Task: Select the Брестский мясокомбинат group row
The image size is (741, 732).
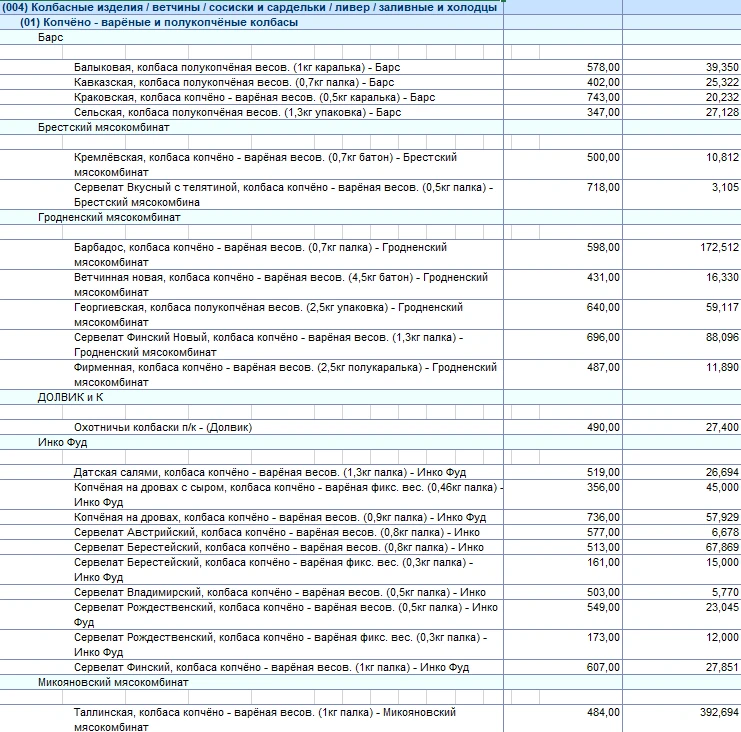Action: [104, 127]
